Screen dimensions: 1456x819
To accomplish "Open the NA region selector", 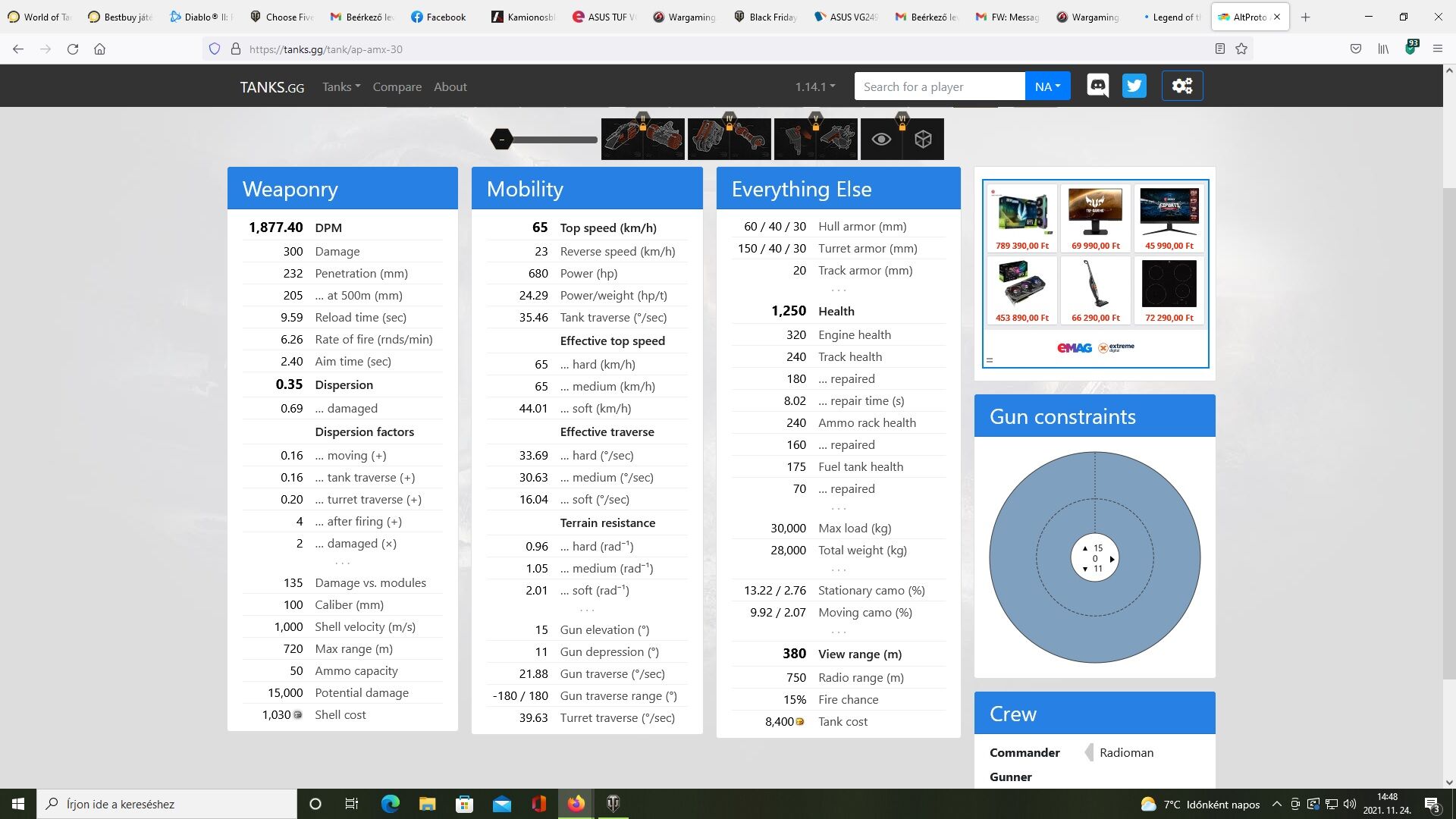I will 1047,86.
